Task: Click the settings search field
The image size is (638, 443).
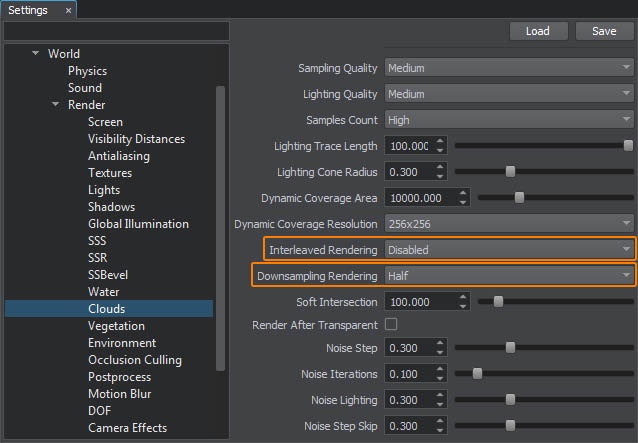Action: (x=116, y=31)
